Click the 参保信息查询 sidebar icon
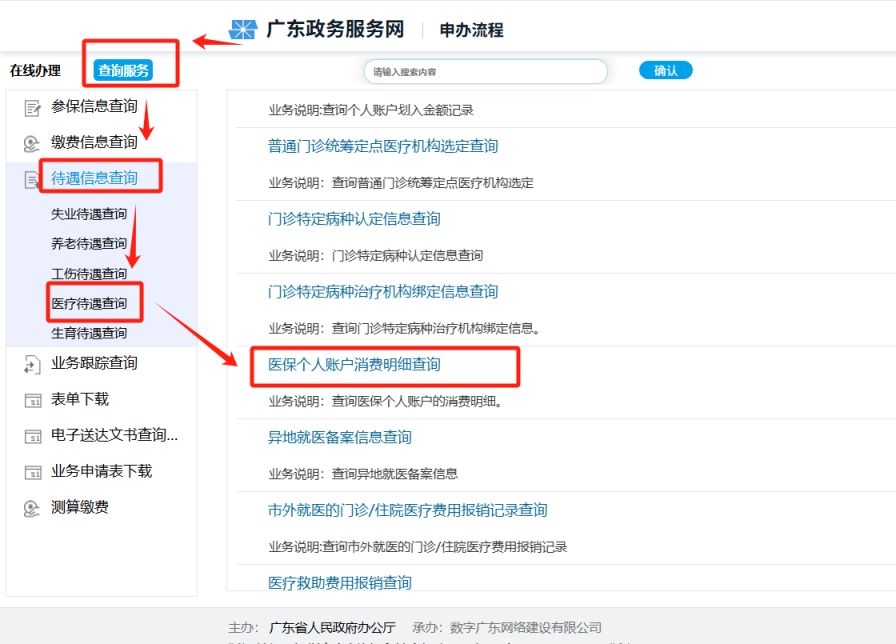Screen dimensions: 896x644 click(32, 107)
